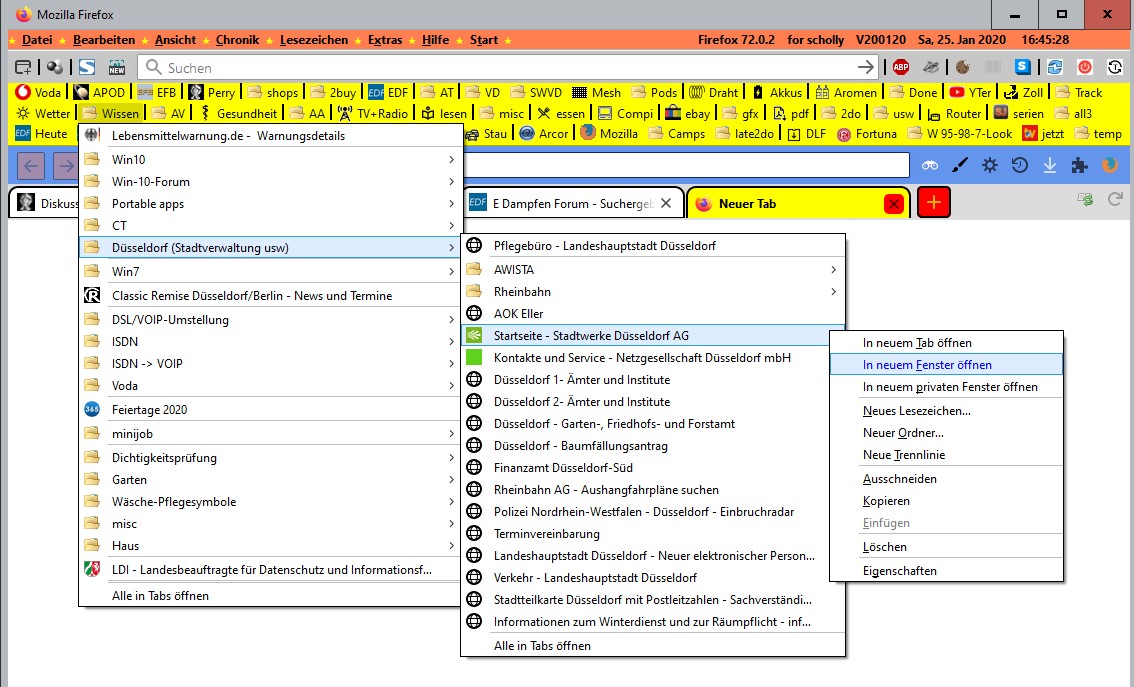Image resolution: width=1134 pixels, height=687 pixels.
Task: Click the paintbrush icon in the blue toolbar
Action: [960, 165]
